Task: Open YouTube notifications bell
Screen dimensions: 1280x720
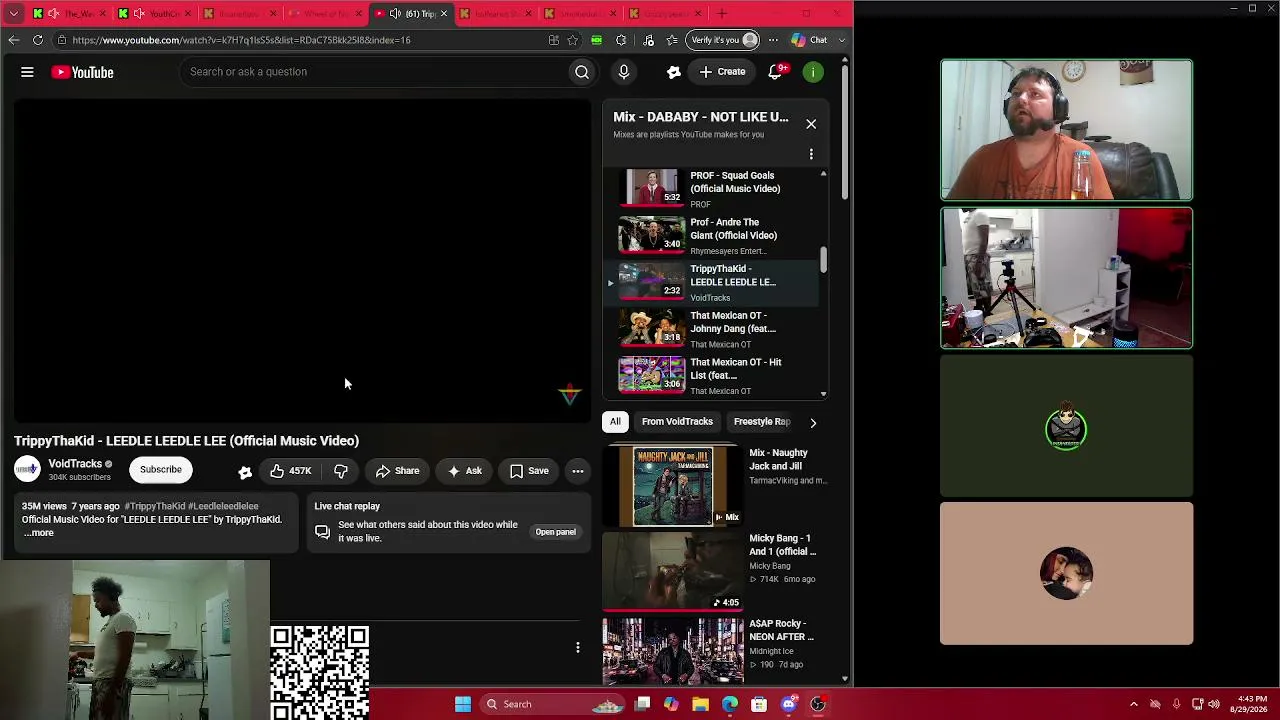Action: tap(775, 72)
